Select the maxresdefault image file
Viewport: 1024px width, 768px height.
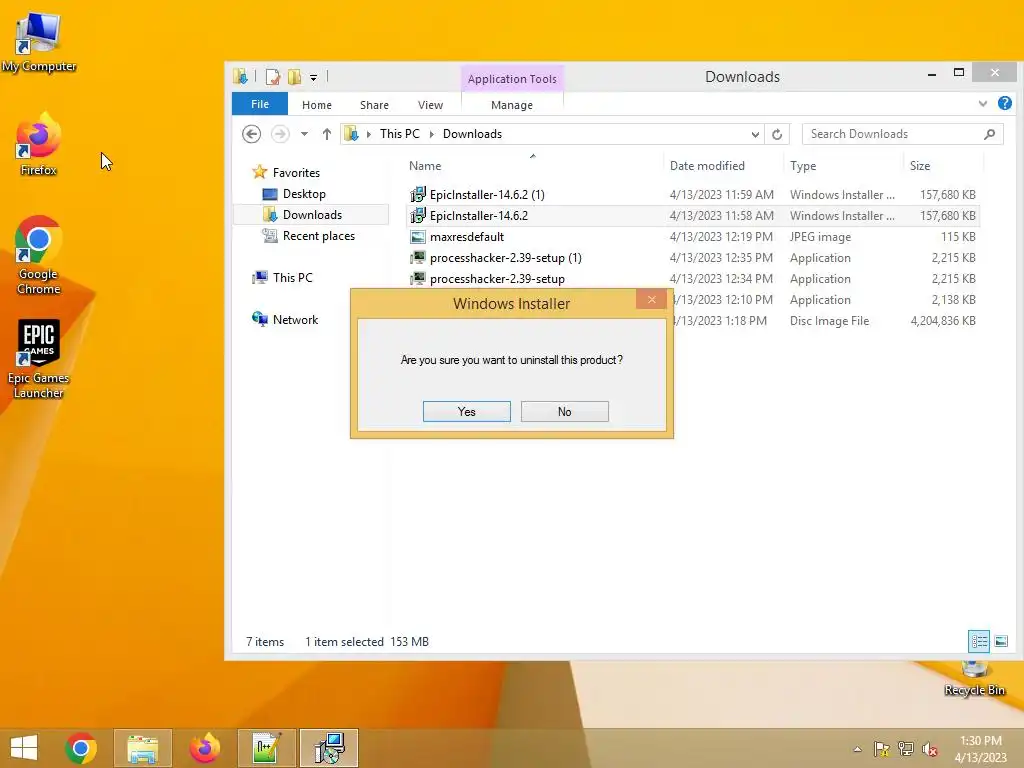click(x=466, y=236)
